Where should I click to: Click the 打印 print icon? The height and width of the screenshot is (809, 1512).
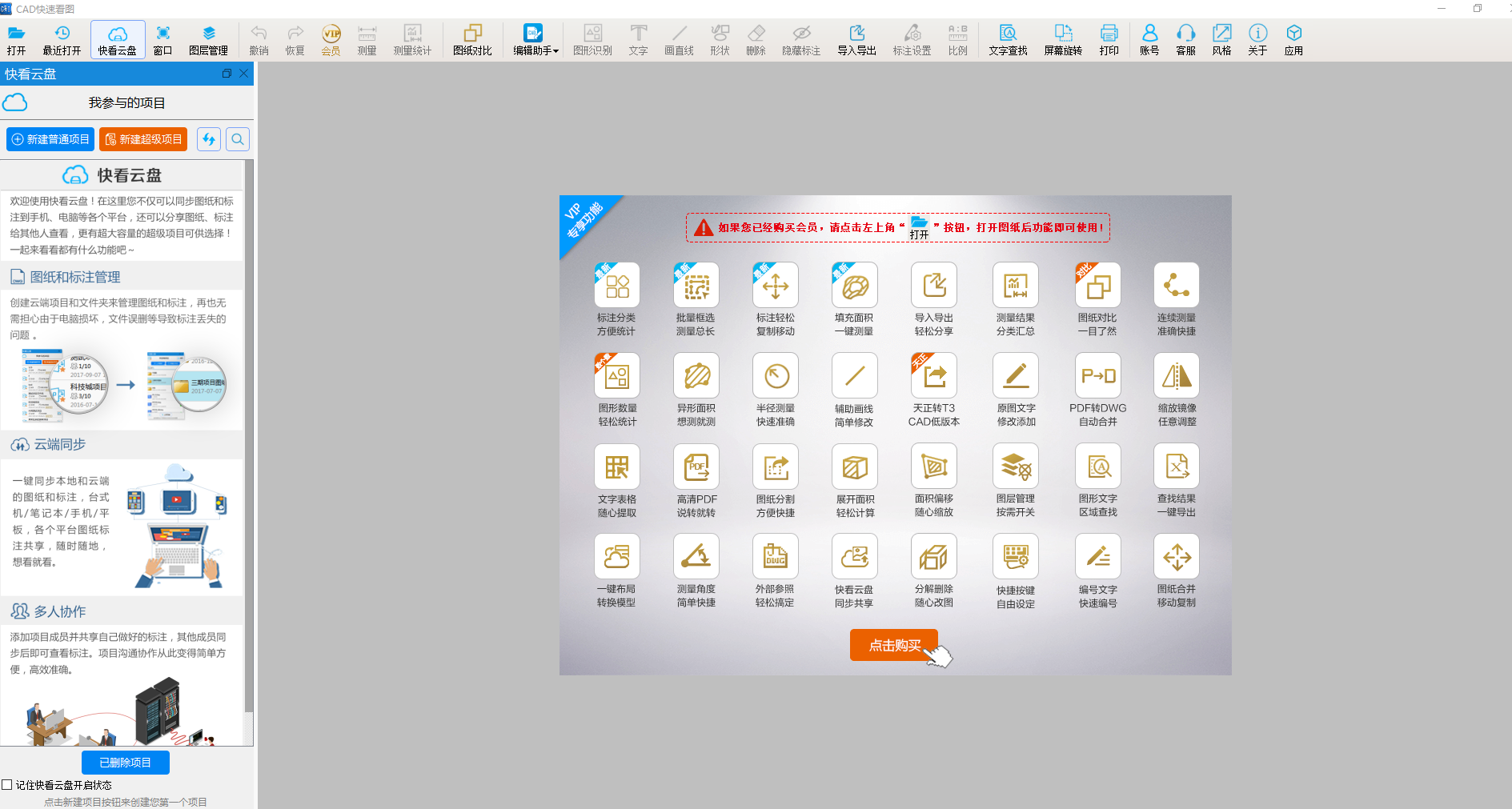point(1109,39)
